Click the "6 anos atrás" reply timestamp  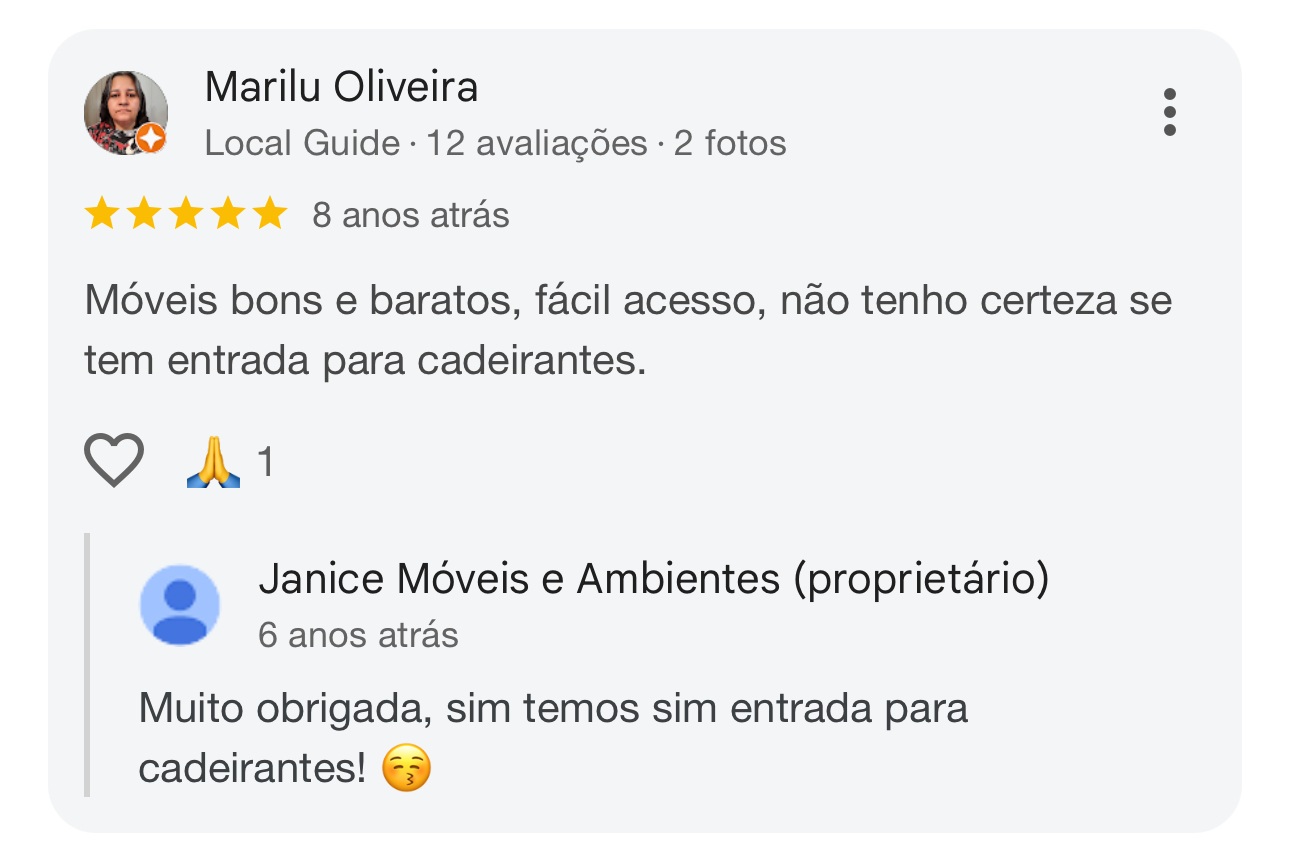click(x=358, y=635)
